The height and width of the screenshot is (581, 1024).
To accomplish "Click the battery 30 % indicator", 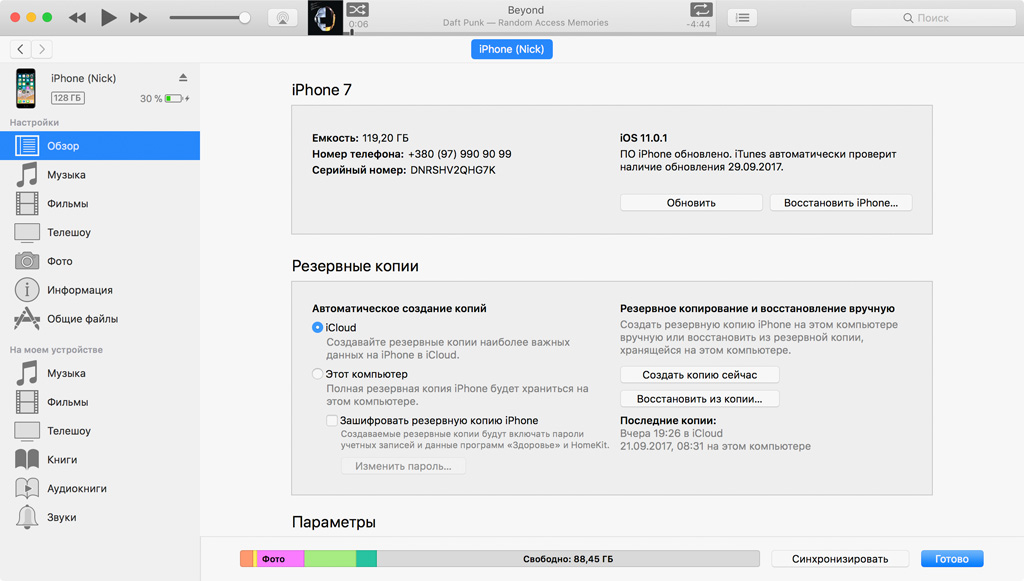I will pyautogui.click(x=165, y=99).
